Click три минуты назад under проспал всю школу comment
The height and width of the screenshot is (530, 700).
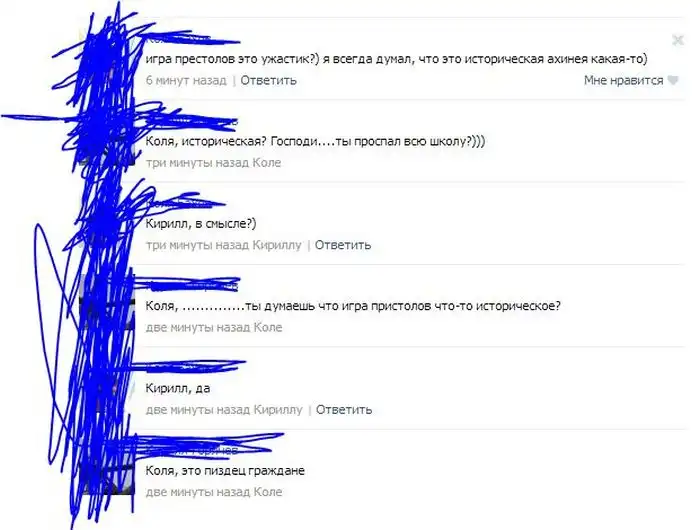(x=198, y=163)
